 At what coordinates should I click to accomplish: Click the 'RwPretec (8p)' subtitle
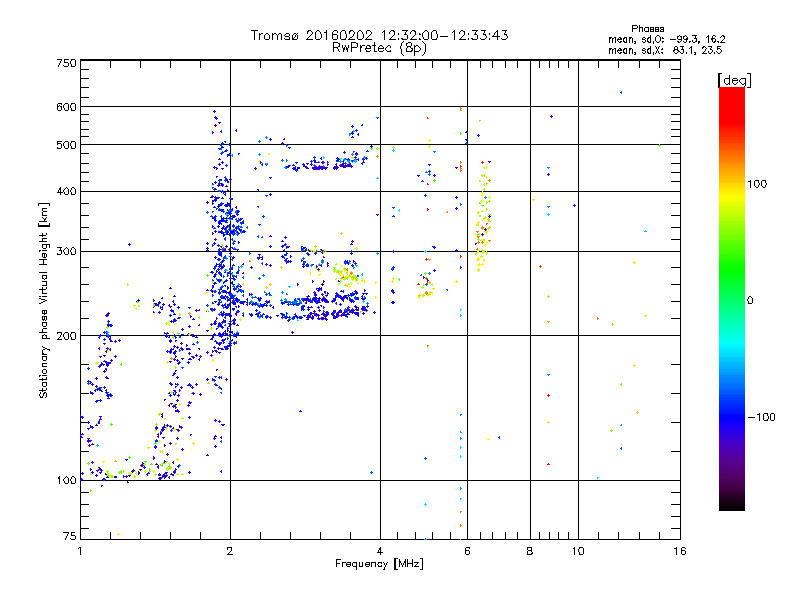point(379,48)
